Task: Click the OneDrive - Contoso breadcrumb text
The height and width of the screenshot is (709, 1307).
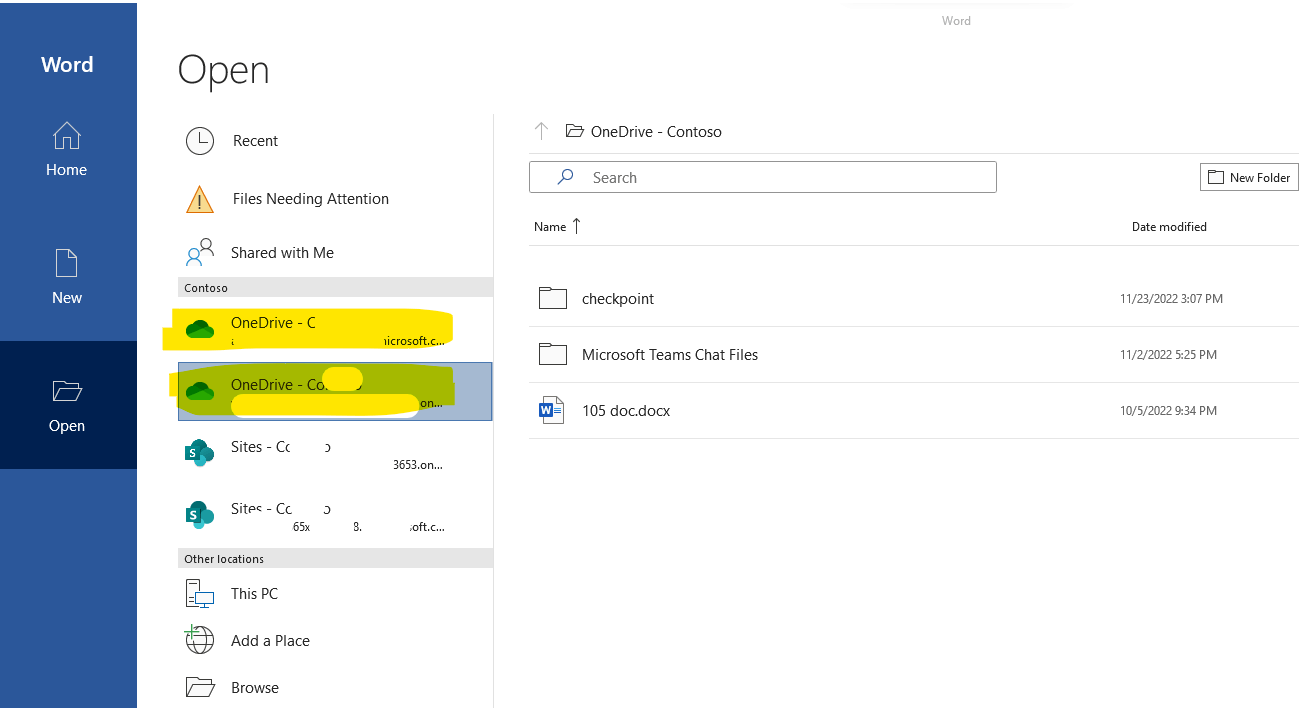Action: point(656,132)
